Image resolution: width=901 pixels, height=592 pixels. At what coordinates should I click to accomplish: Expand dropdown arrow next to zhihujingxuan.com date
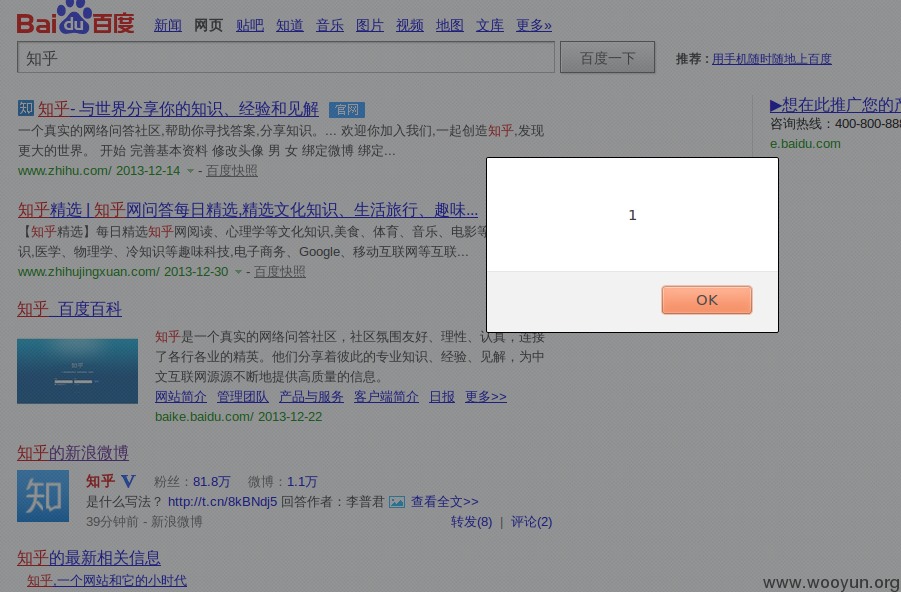(238, 272)
